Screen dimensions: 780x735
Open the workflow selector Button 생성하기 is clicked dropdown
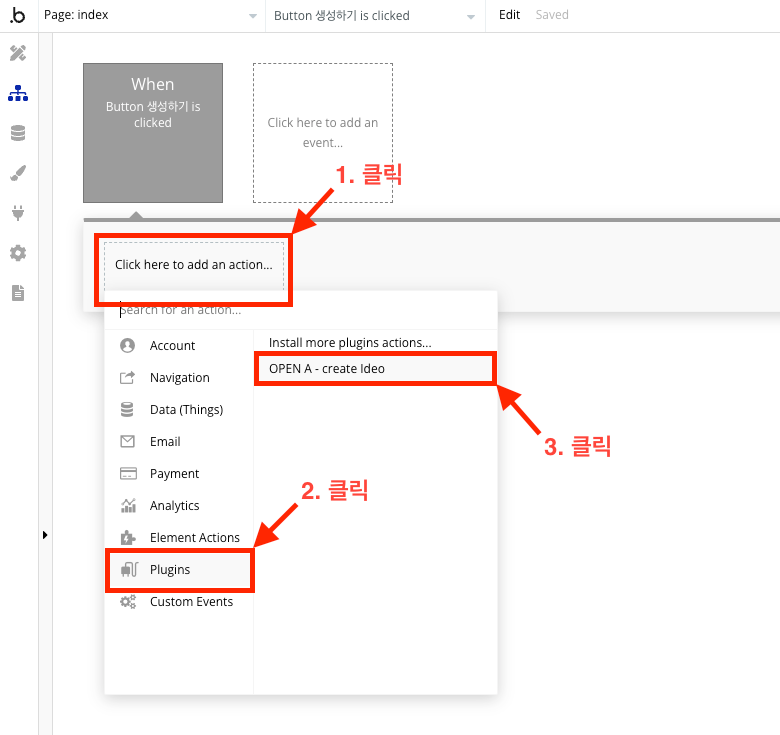pyautogui.click(x=376, y=16)
